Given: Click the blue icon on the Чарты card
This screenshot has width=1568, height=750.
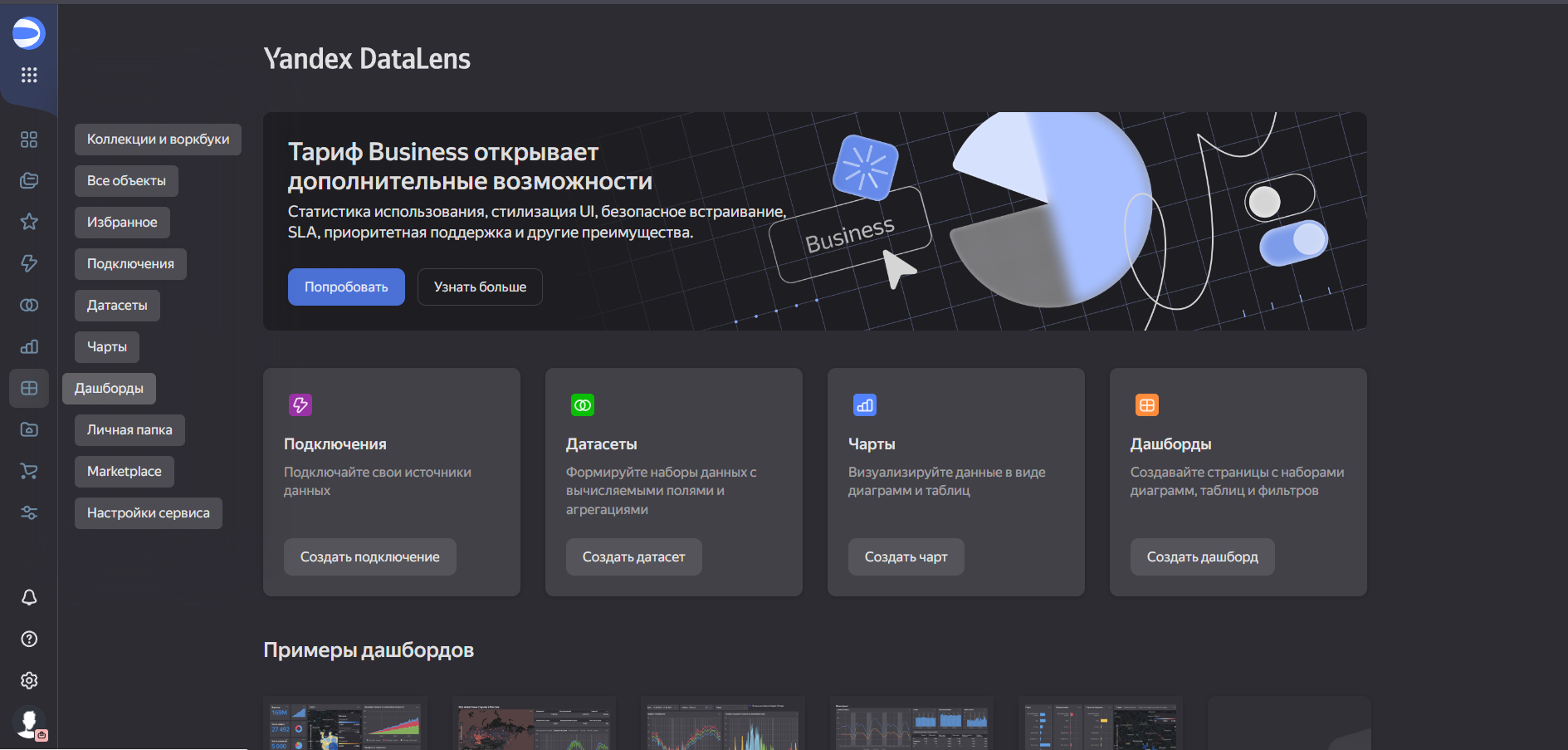Looking at the screenshot, I should [865, 405].
